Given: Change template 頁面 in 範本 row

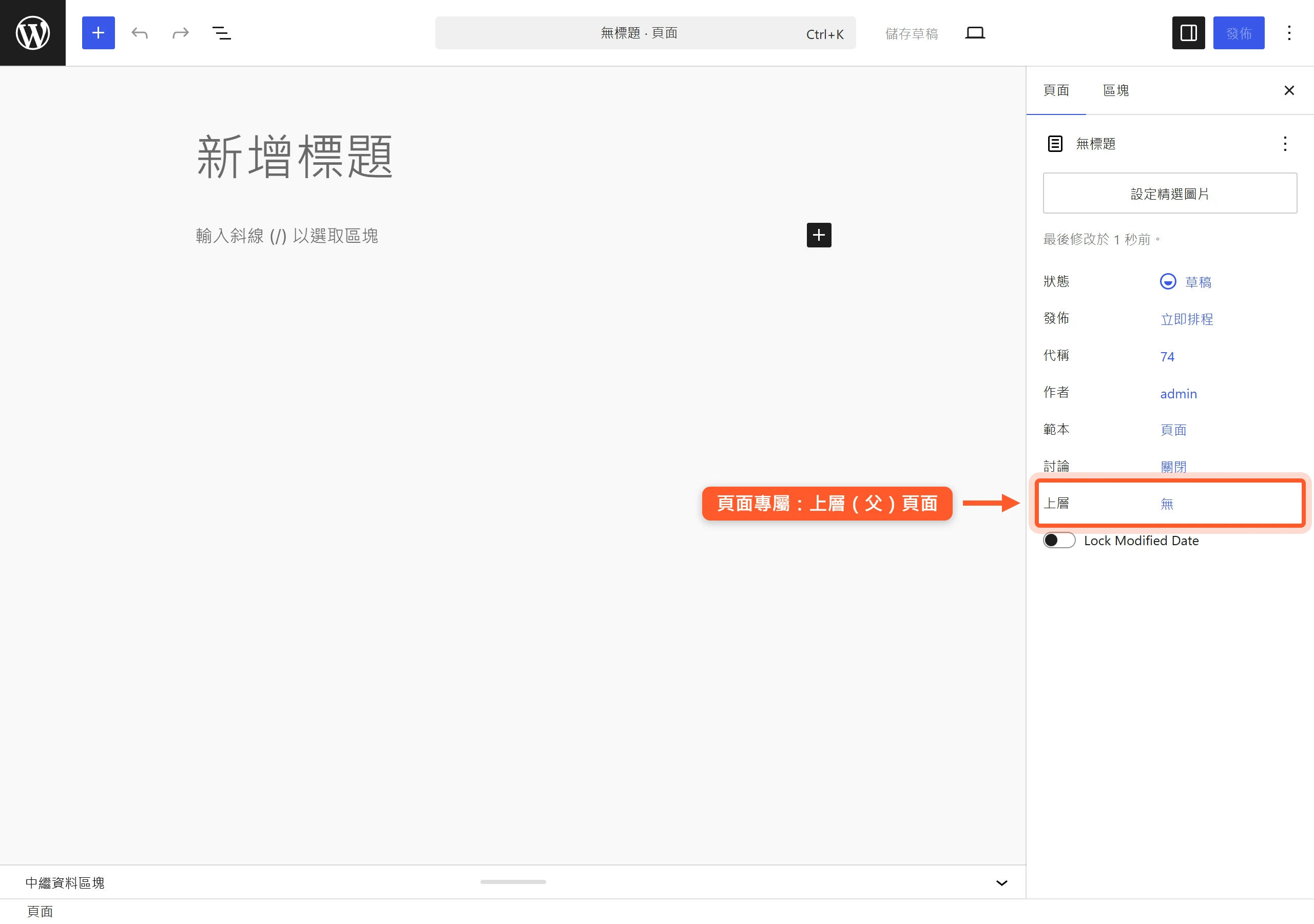Looking at the screenshot, I should pyautogui.click(x=1173, y=430).
